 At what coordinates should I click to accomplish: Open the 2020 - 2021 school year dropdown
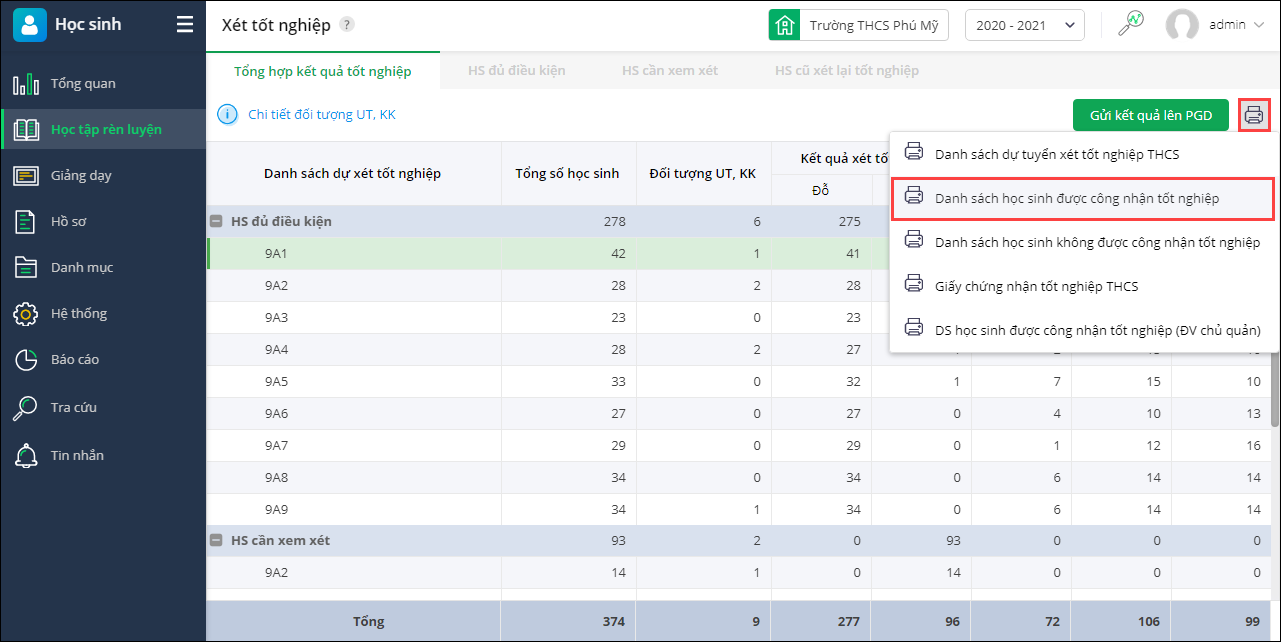(x=1024, y=25)
